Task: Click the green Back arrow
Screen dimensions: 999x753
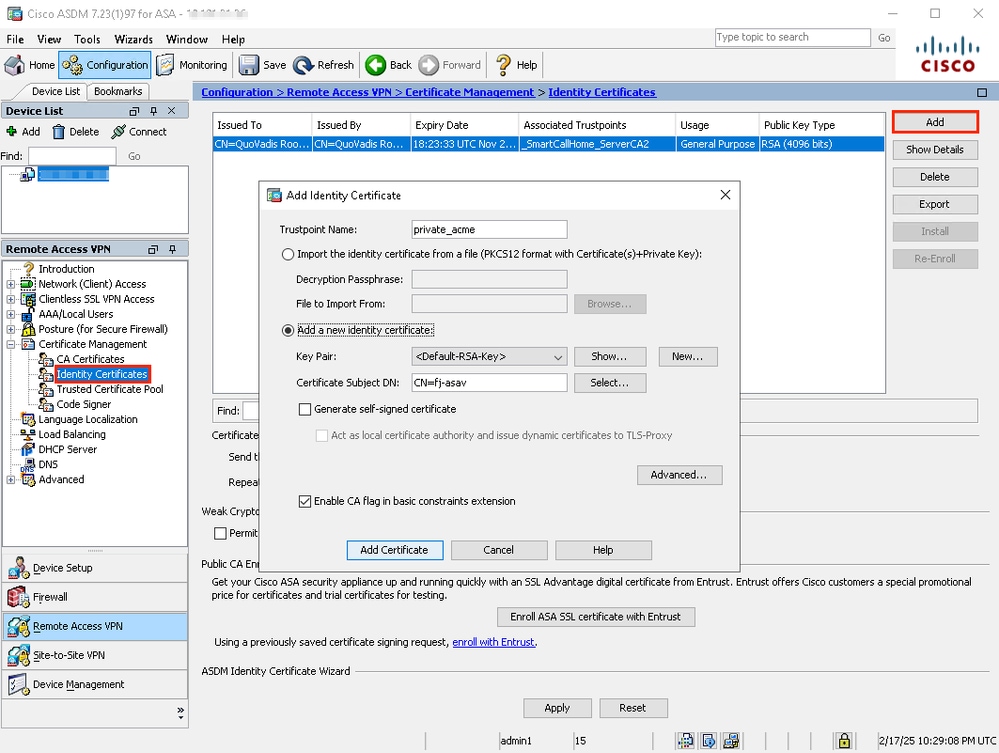Action: (376, 65)
